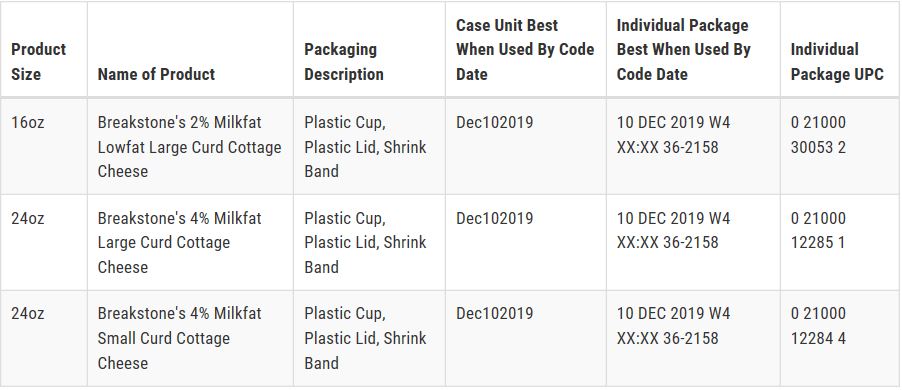Viewport: 902px width, 390px height.
Task: Select Breakstone's 4% Milkfat Small Curd name
Action: tap(179, 338)
